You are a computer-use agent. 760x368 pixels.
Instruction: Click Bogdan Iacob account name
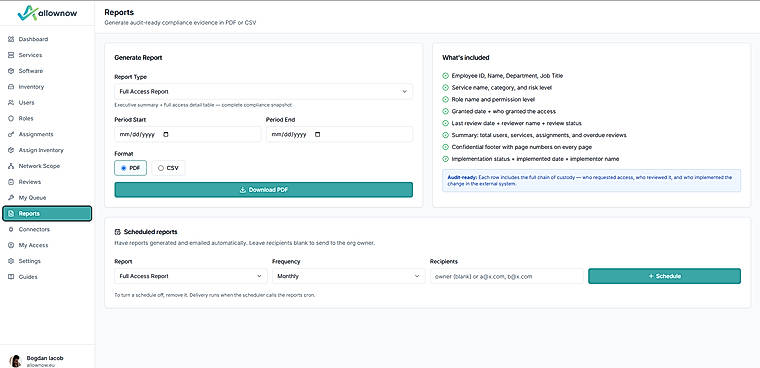[45, 358]
